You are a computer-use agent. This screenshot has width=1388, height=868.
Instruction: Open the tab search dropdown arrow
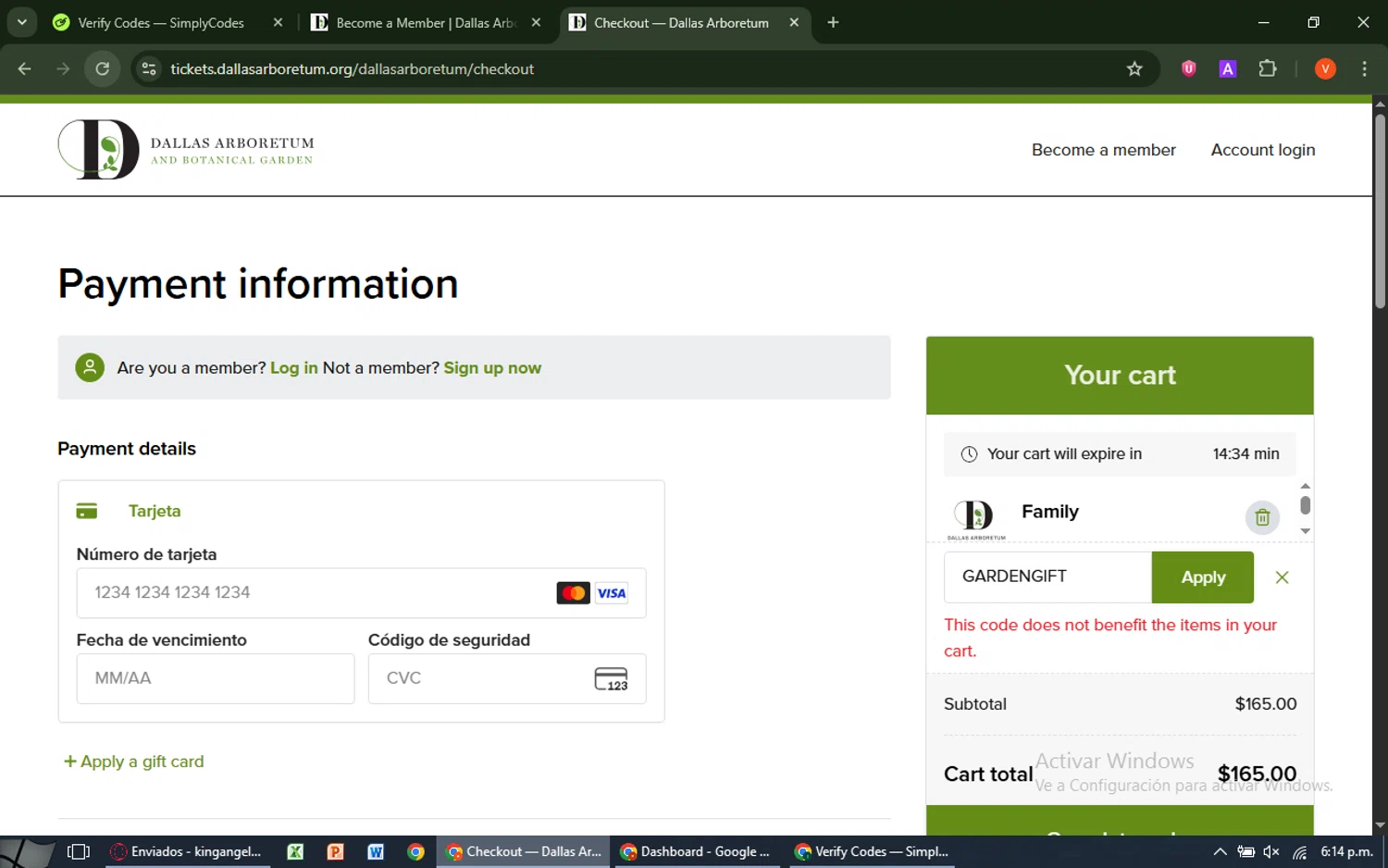21,22
